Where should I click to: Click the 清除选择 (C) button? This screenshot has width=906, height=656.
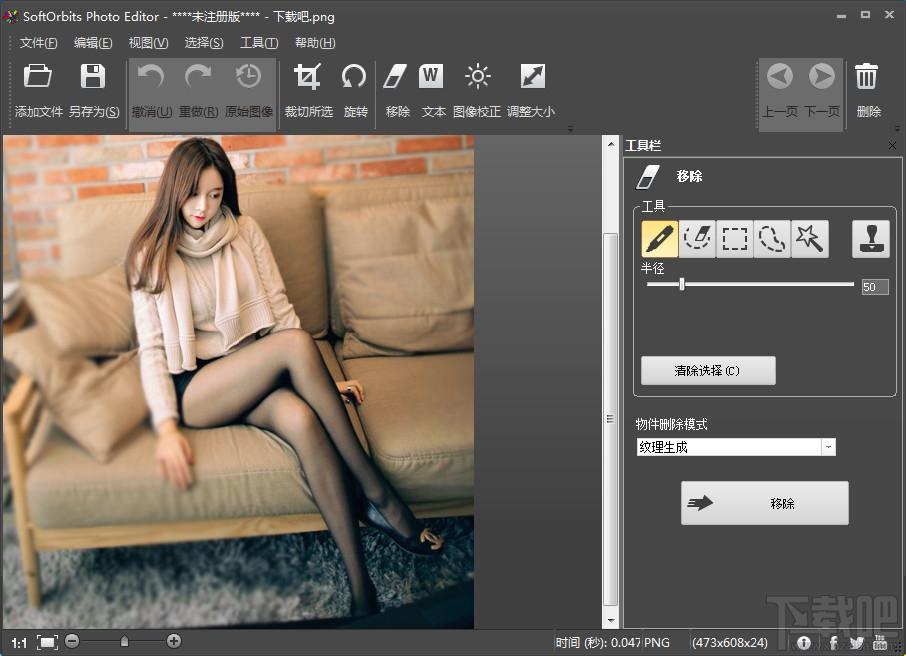[708, 371]
